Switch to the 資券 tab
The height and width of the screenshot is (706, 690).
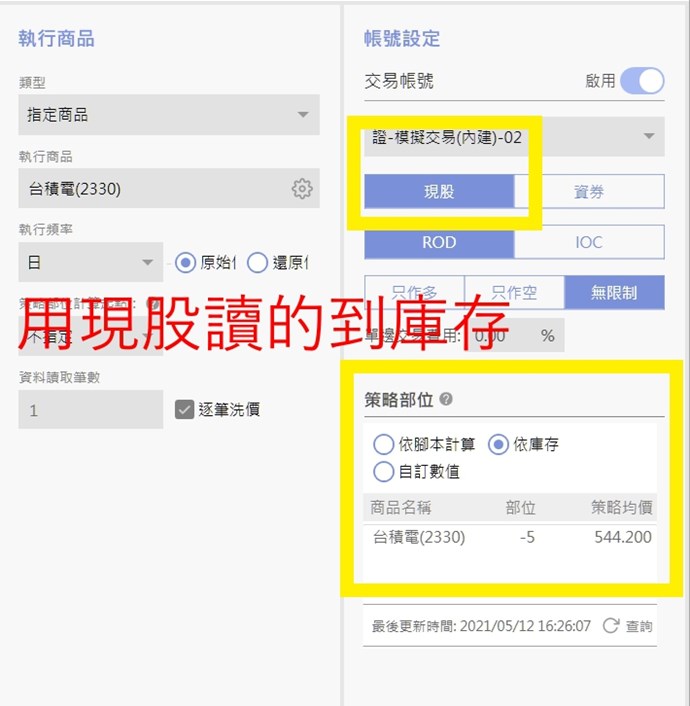coord(589,191)
